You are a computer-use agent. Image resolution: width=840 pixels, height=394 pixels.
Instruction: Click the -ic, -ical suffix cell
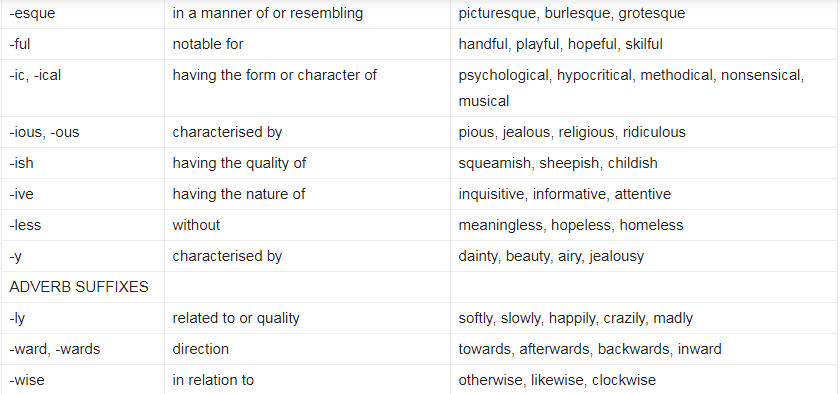pos(82,88)
